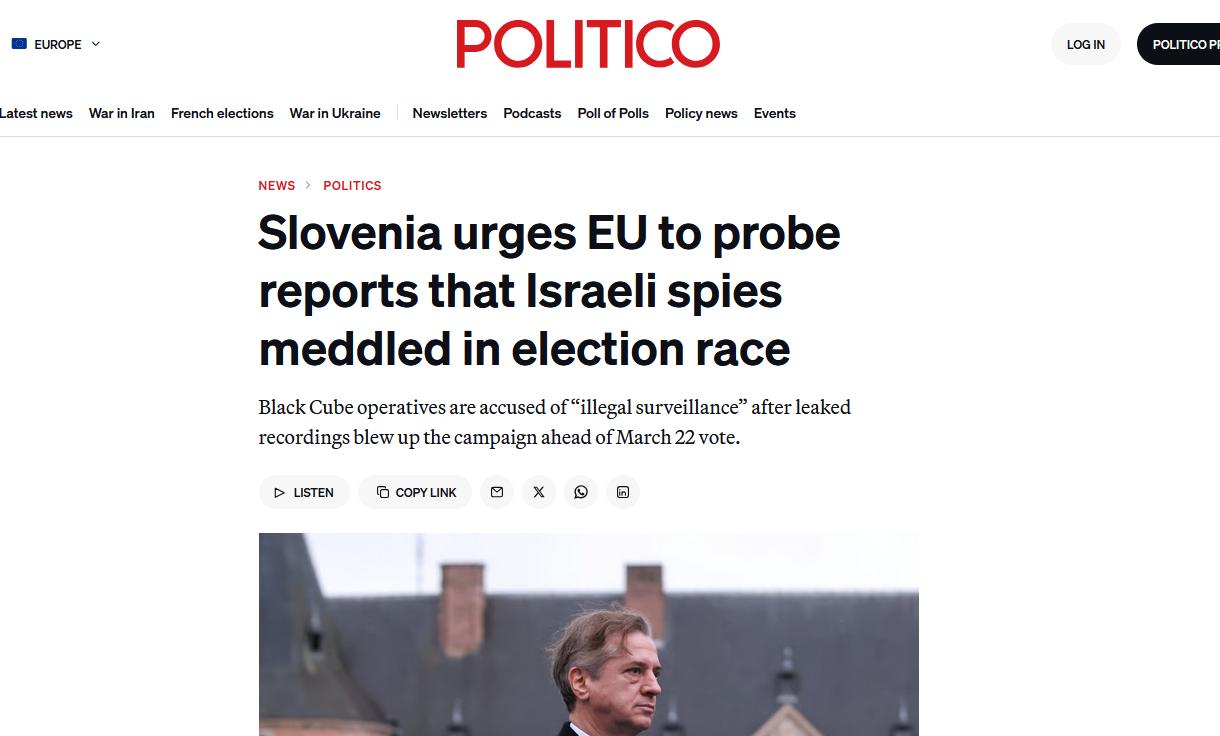
Task: Share the article via WhatsApp icon
Action: [581, 492]
